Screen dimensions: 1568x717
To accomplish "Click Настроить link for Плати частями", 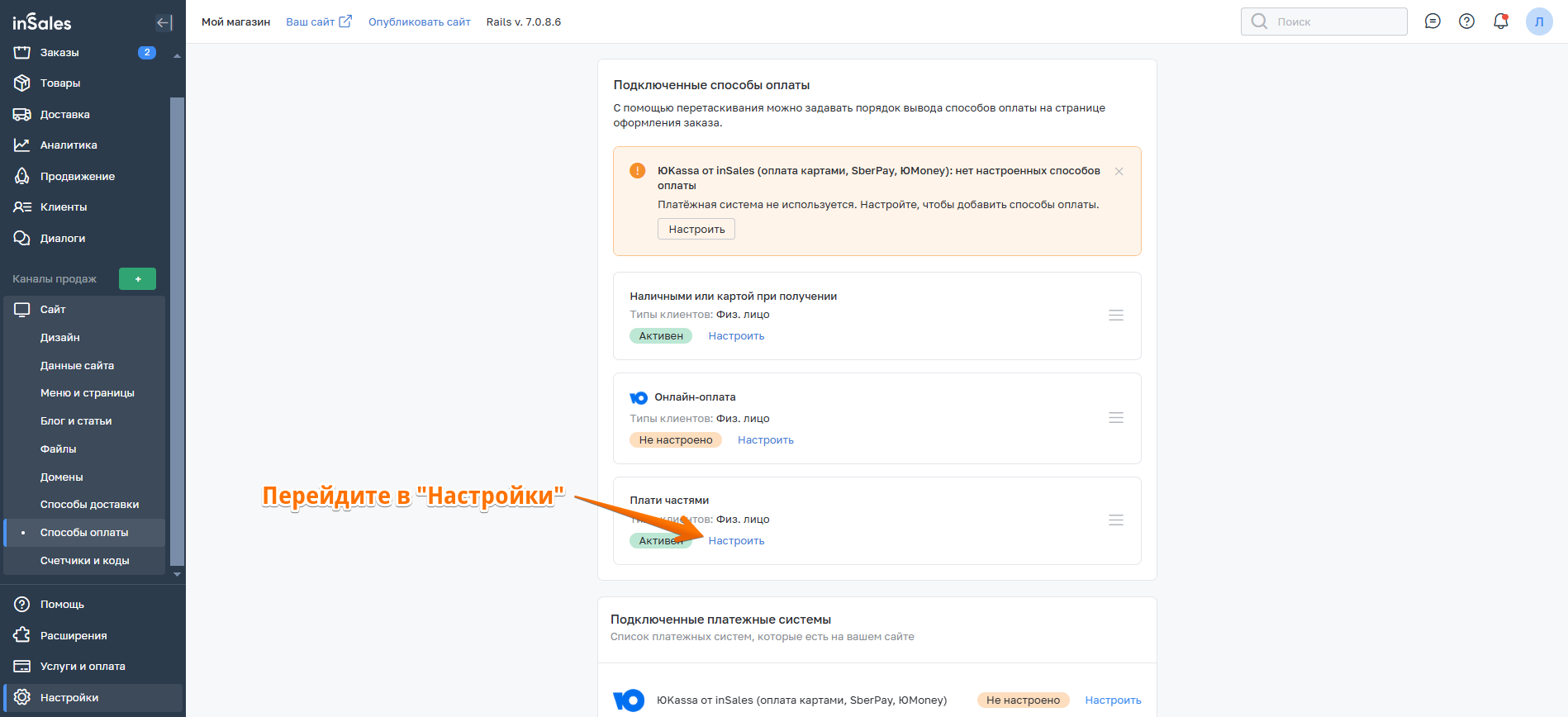I will click(x=736, y=541).
